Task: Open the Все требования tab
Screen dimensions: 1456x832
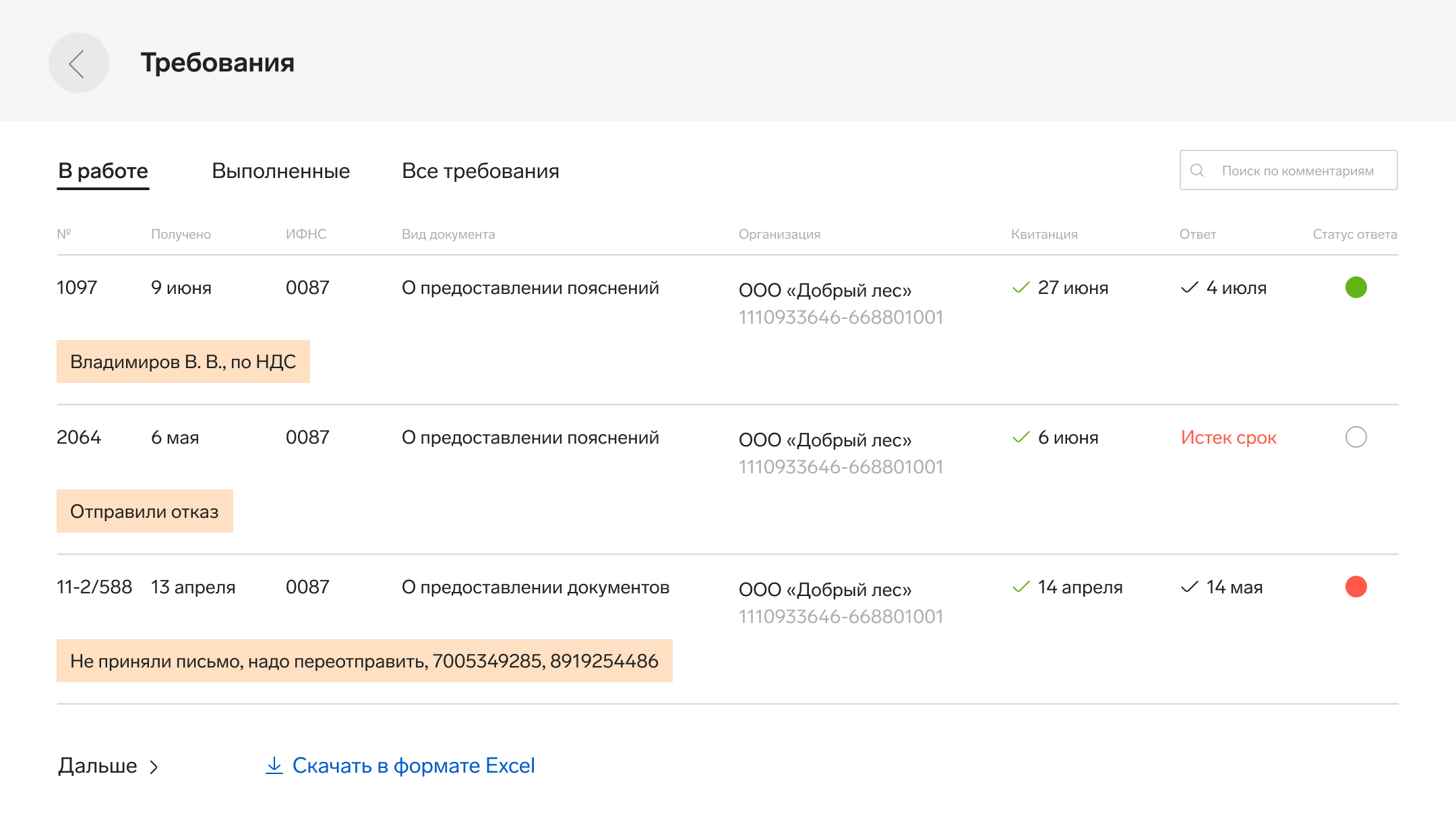Action: point(480,171)
